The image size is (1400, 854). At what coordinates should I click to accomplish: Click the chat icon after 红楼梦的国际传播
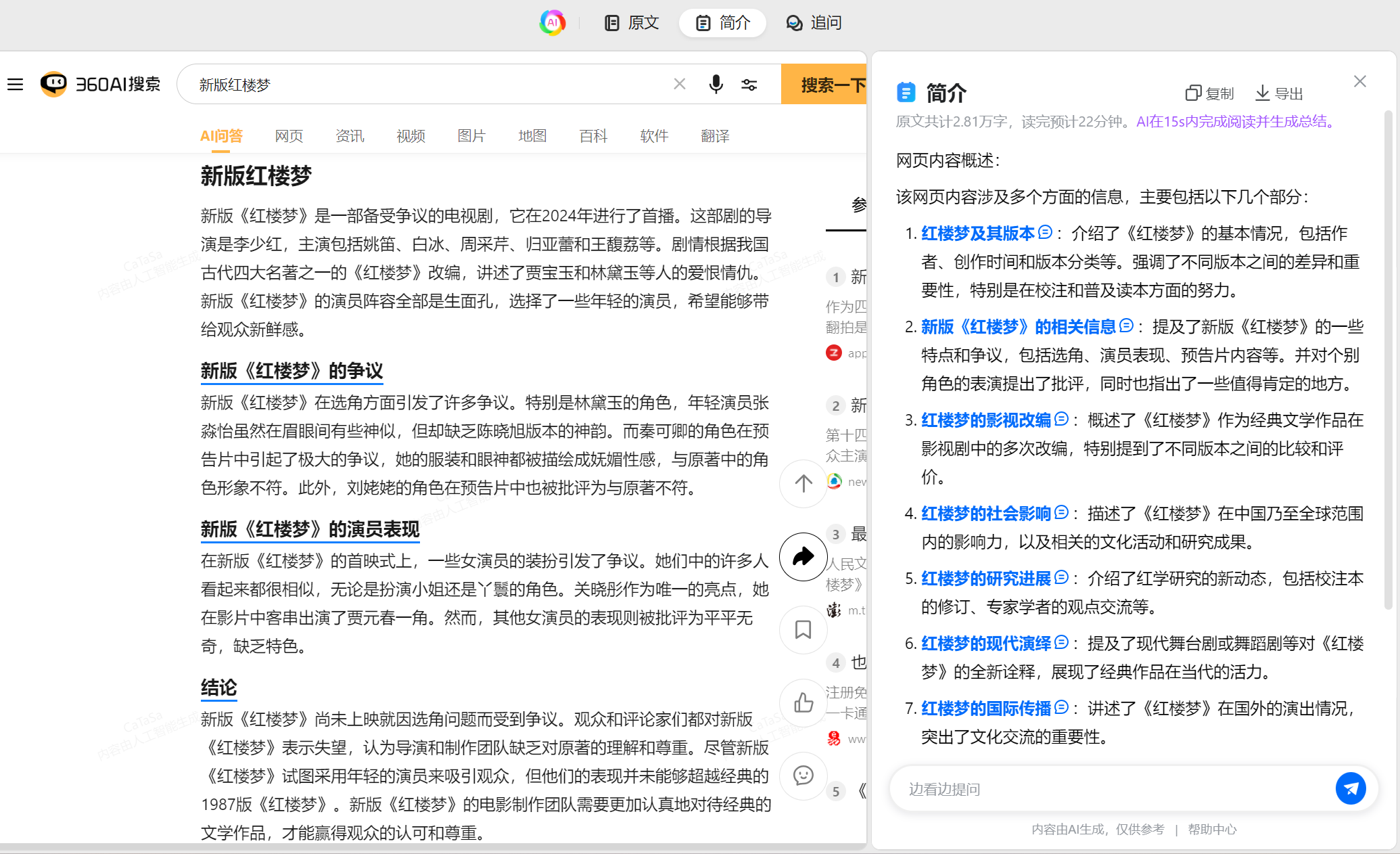click(1061, 707)
